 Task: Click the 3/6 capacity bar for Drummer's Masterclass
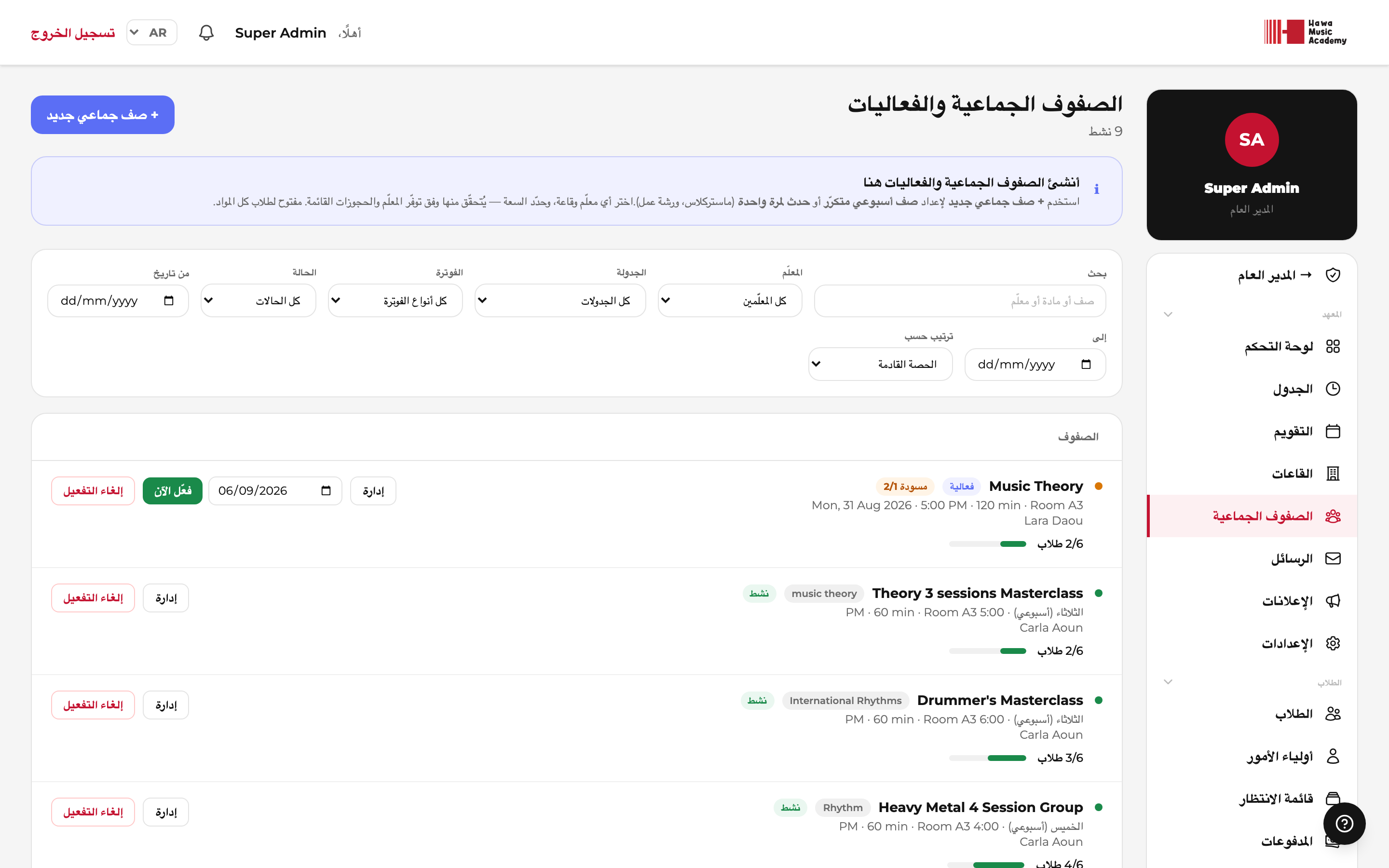point(987,758)
